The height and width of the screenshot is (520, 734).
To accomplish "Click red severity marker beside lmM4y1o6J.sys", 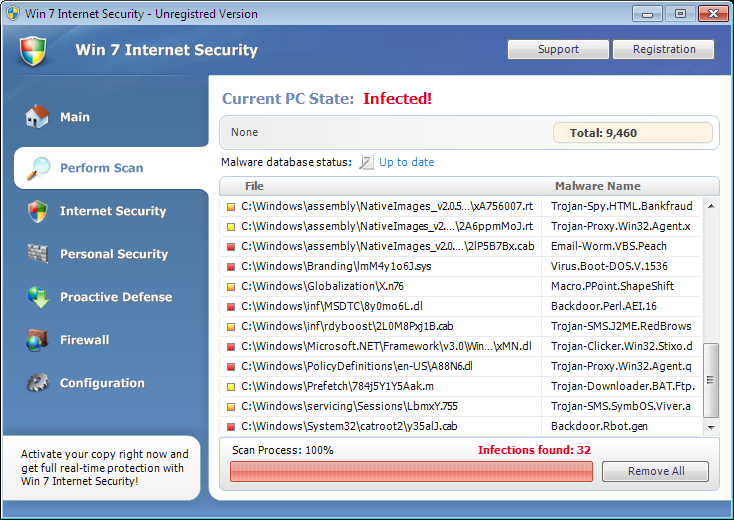I will 231,267.
